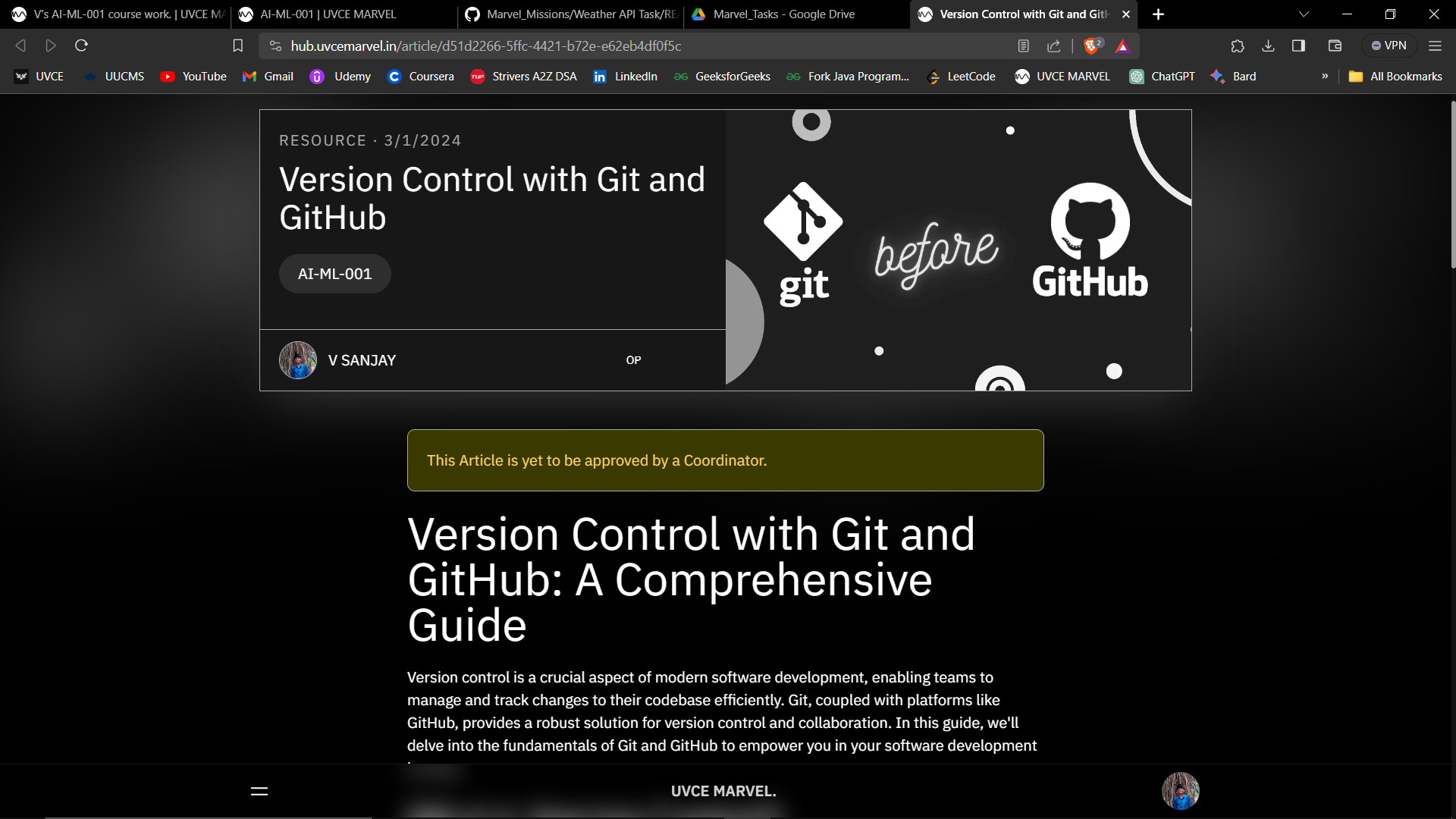1456x819 pixels.
Task: Expand the tab search dropdown arrow
Action: click(x=1304, y=14)
